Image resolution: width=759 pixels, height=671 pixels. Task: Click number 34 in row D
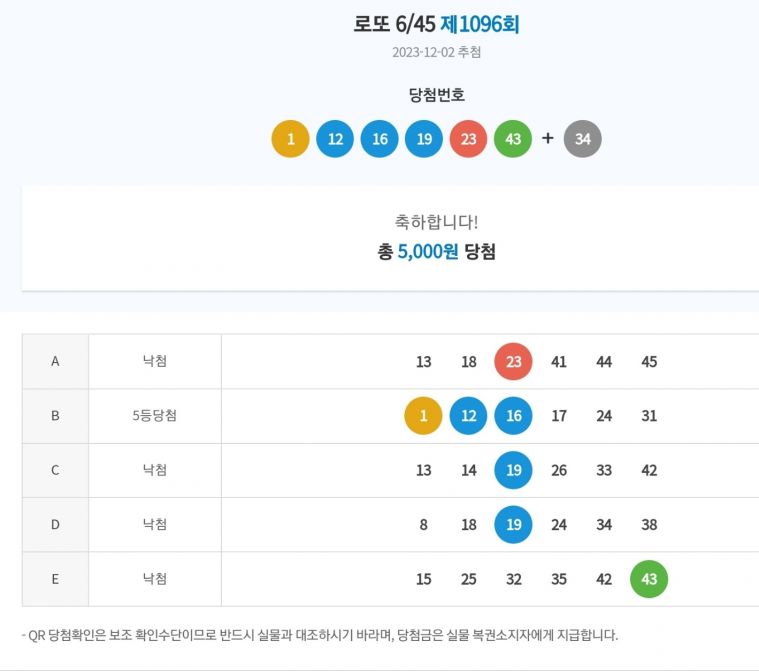(x=604, y=524)
